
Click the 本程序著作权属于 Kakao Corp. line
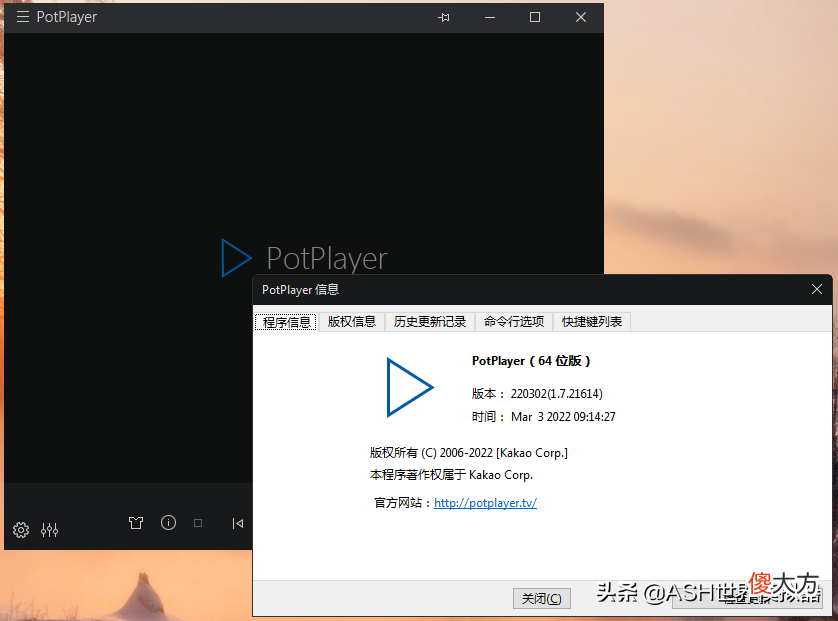tap(451, 475)
